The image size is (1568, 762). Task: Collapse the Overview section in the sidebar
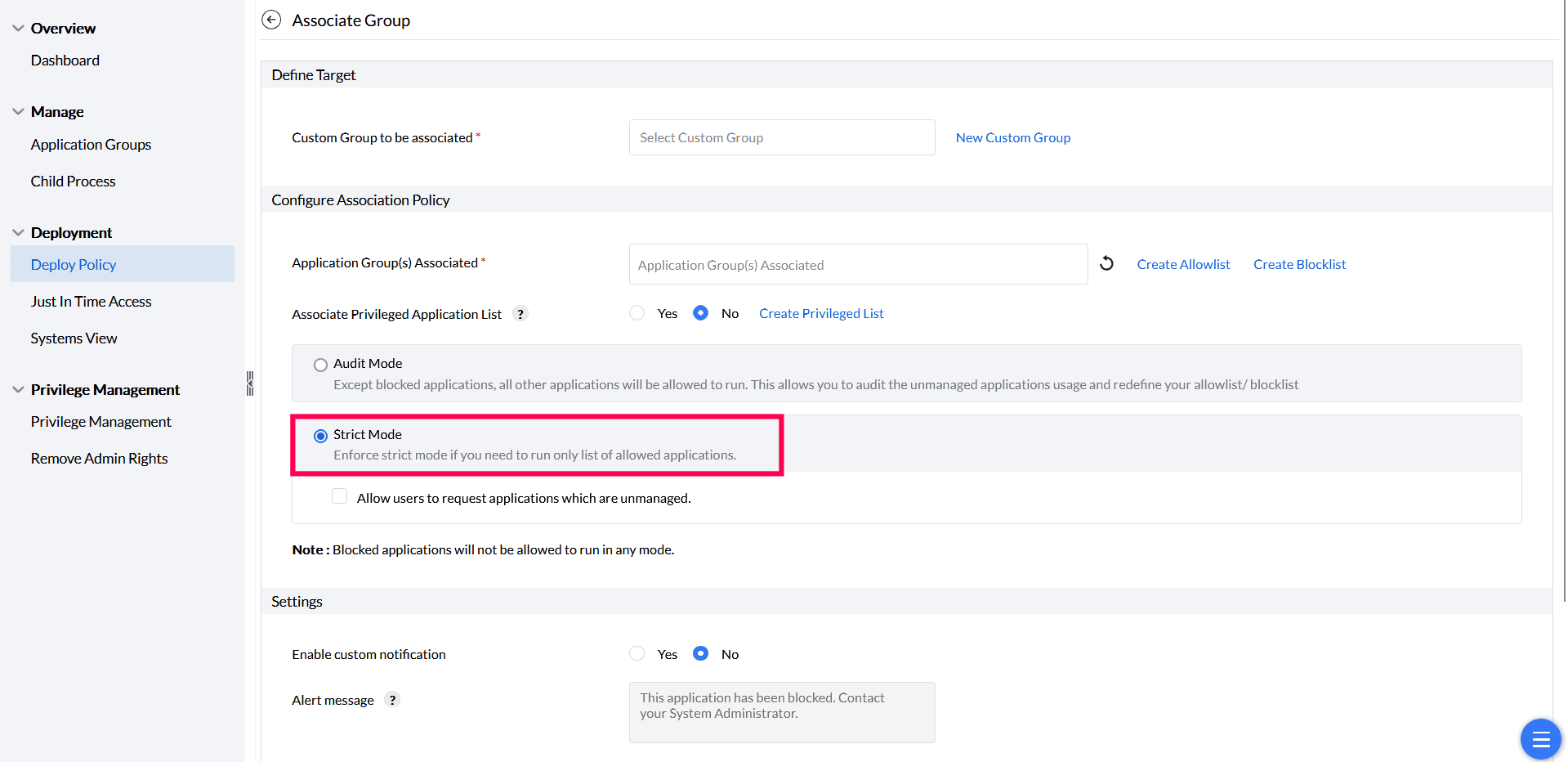(x=18, y=27)
